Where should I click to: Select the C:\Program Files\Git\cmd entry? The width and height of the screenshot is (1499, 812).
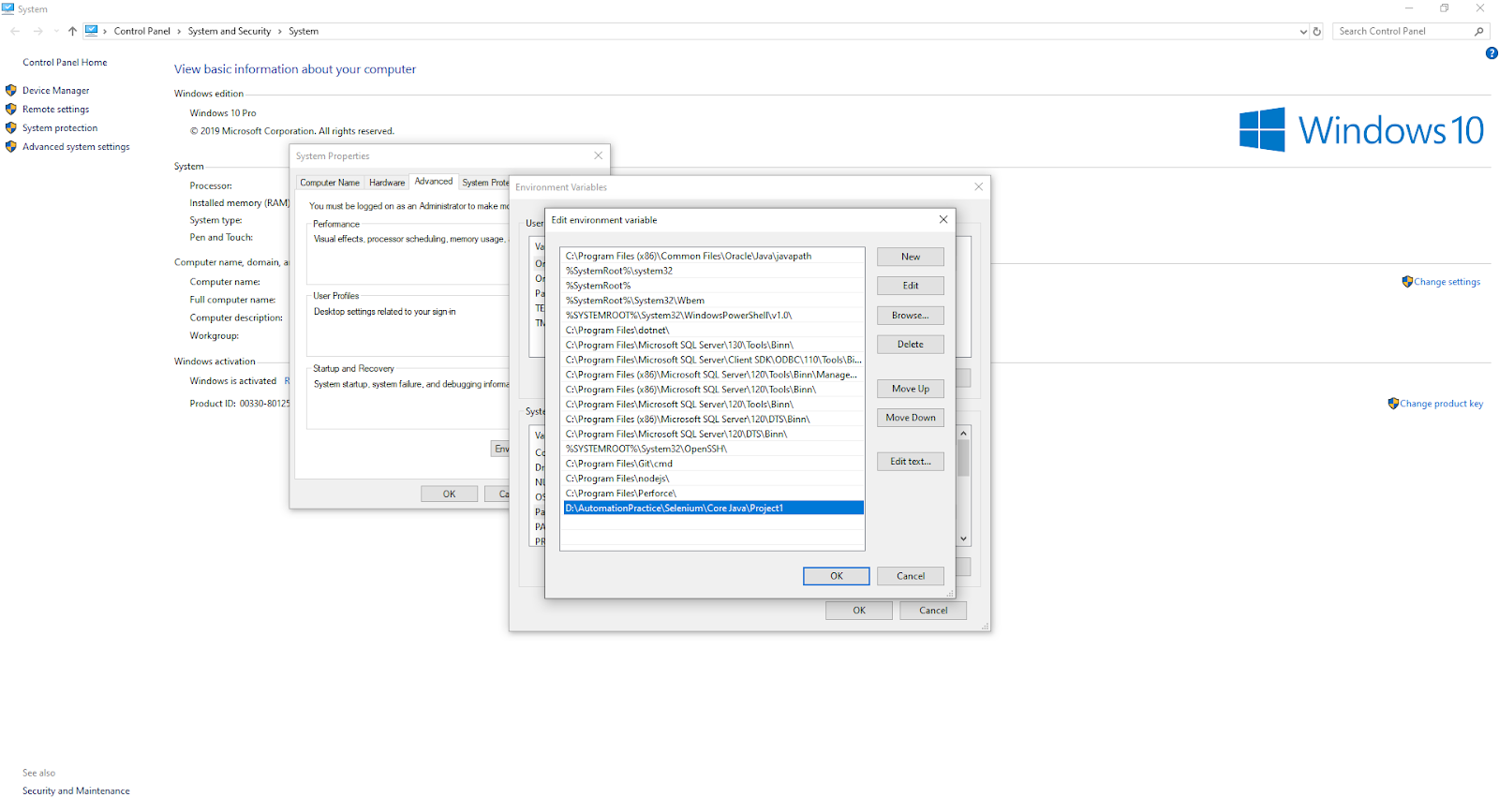coord(713,464)
